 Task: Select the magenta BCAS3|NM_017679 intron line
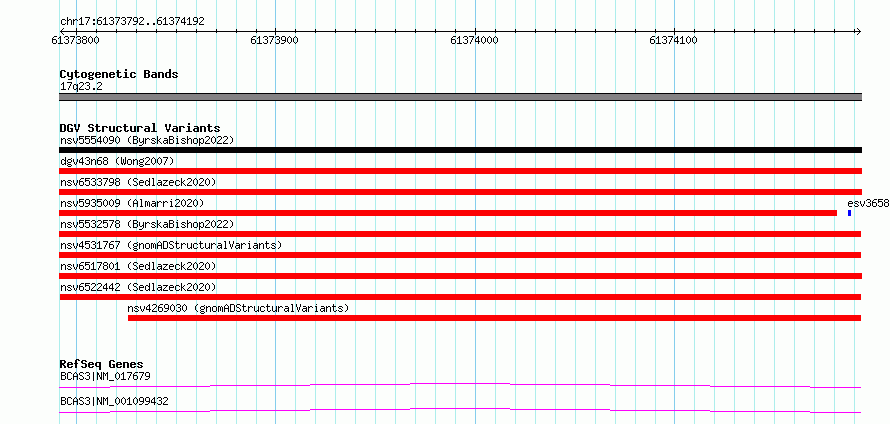coord(460,385)
